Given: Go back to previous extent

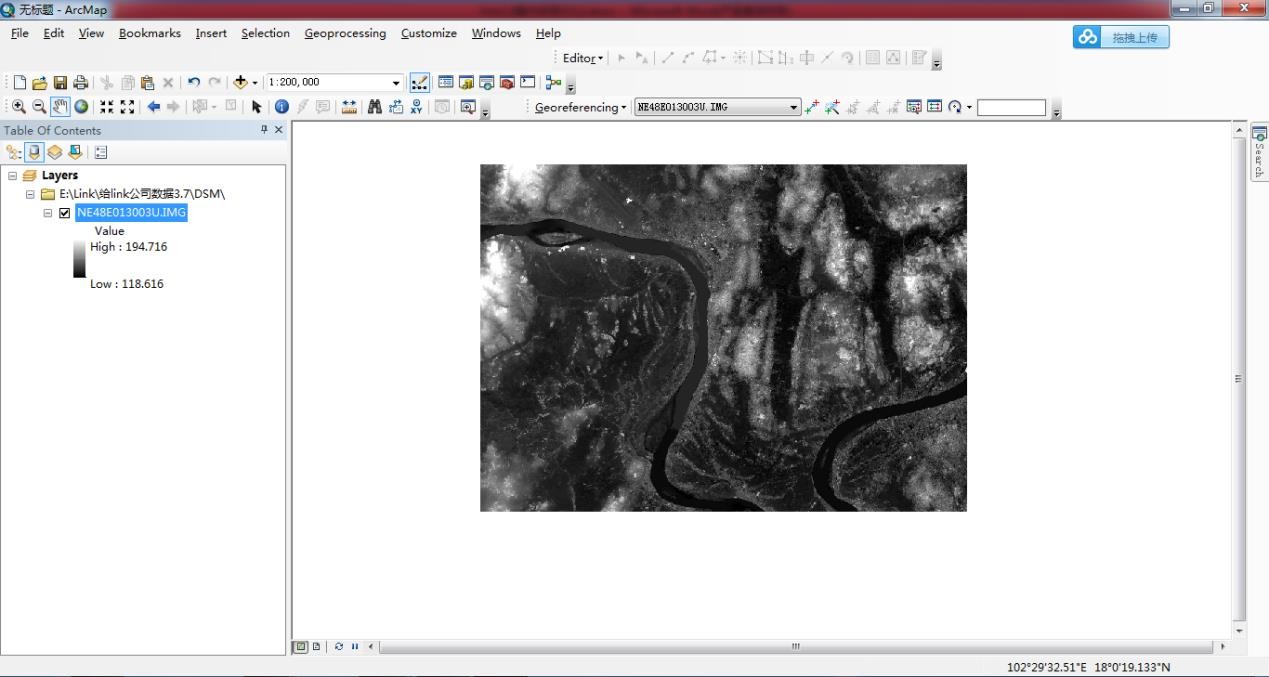Looking at the screenshot, I should 153,107.
